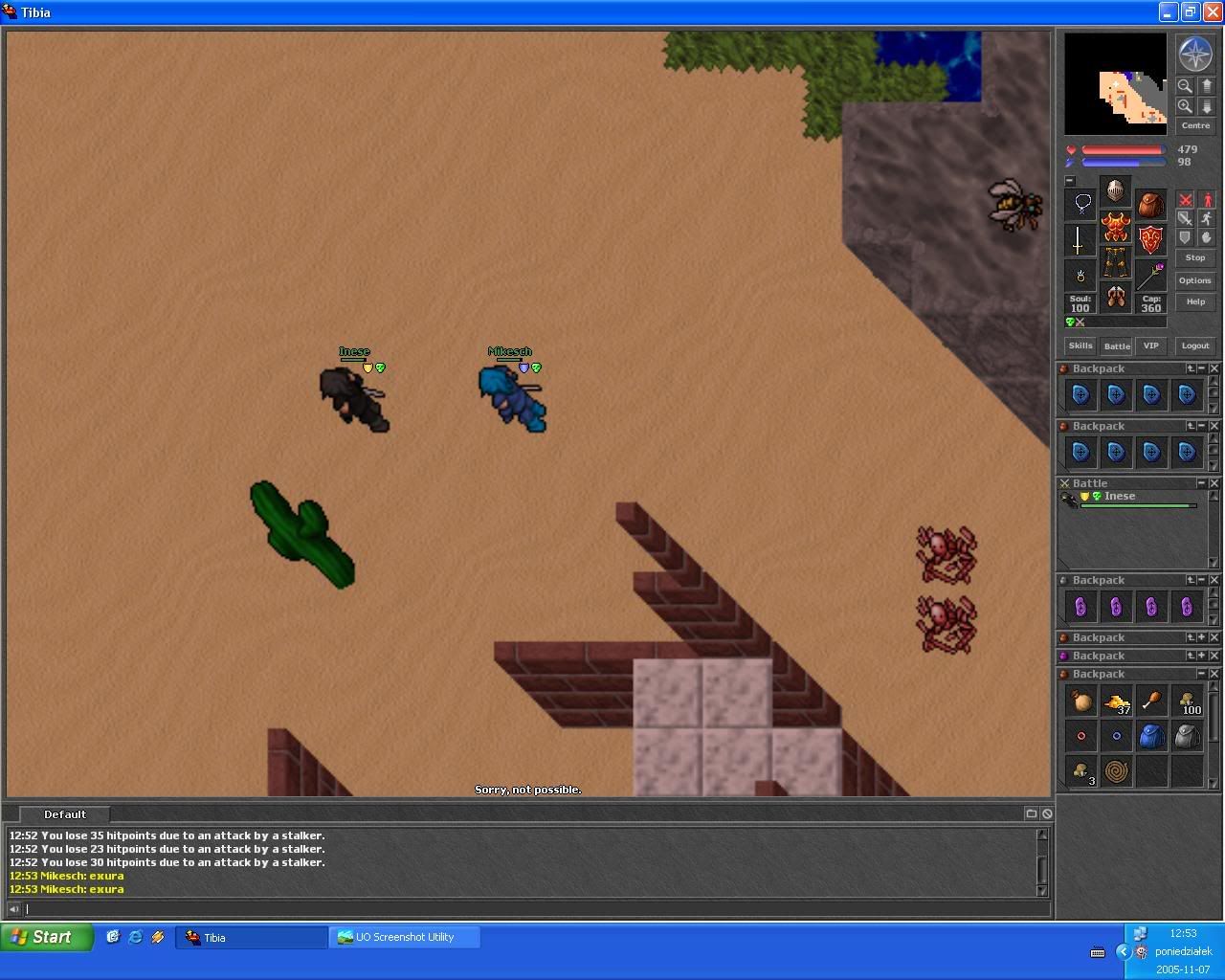Select chase opponent mode (running figure)
This screenshot has width=1225, height=980.
[x=1207, y=219]
